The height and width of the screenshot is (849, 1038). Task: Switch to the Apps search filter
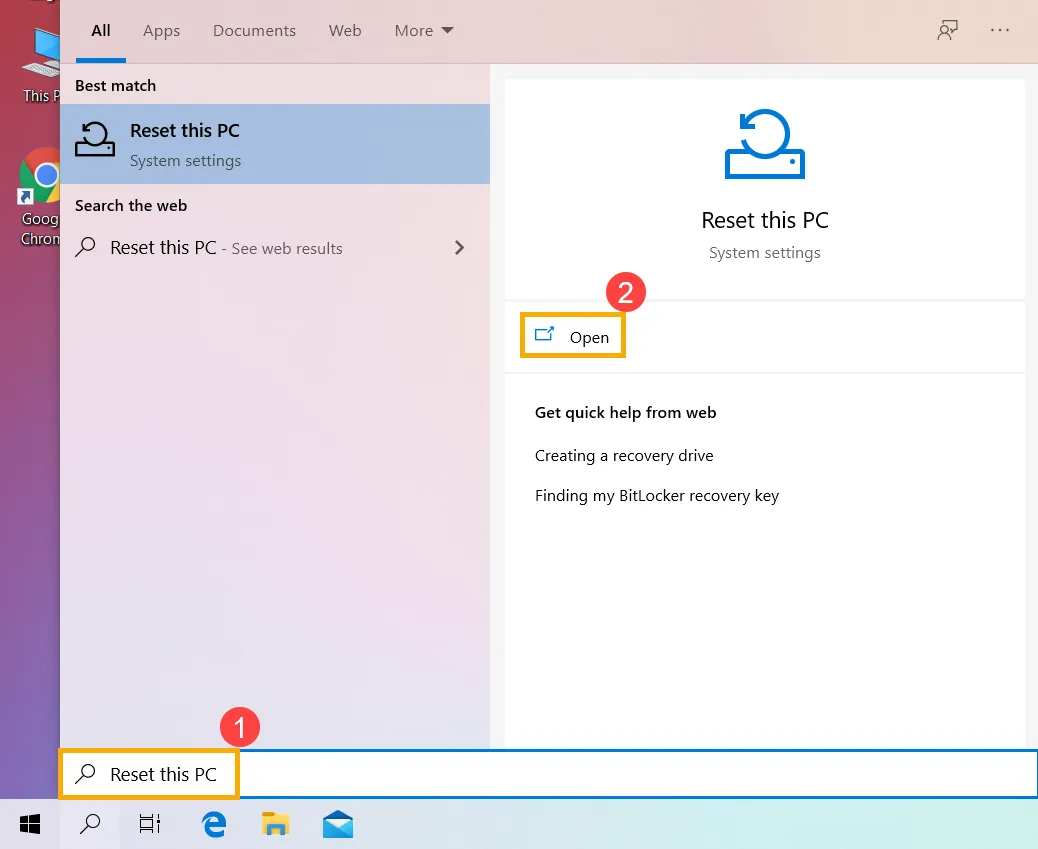(161, 30)
